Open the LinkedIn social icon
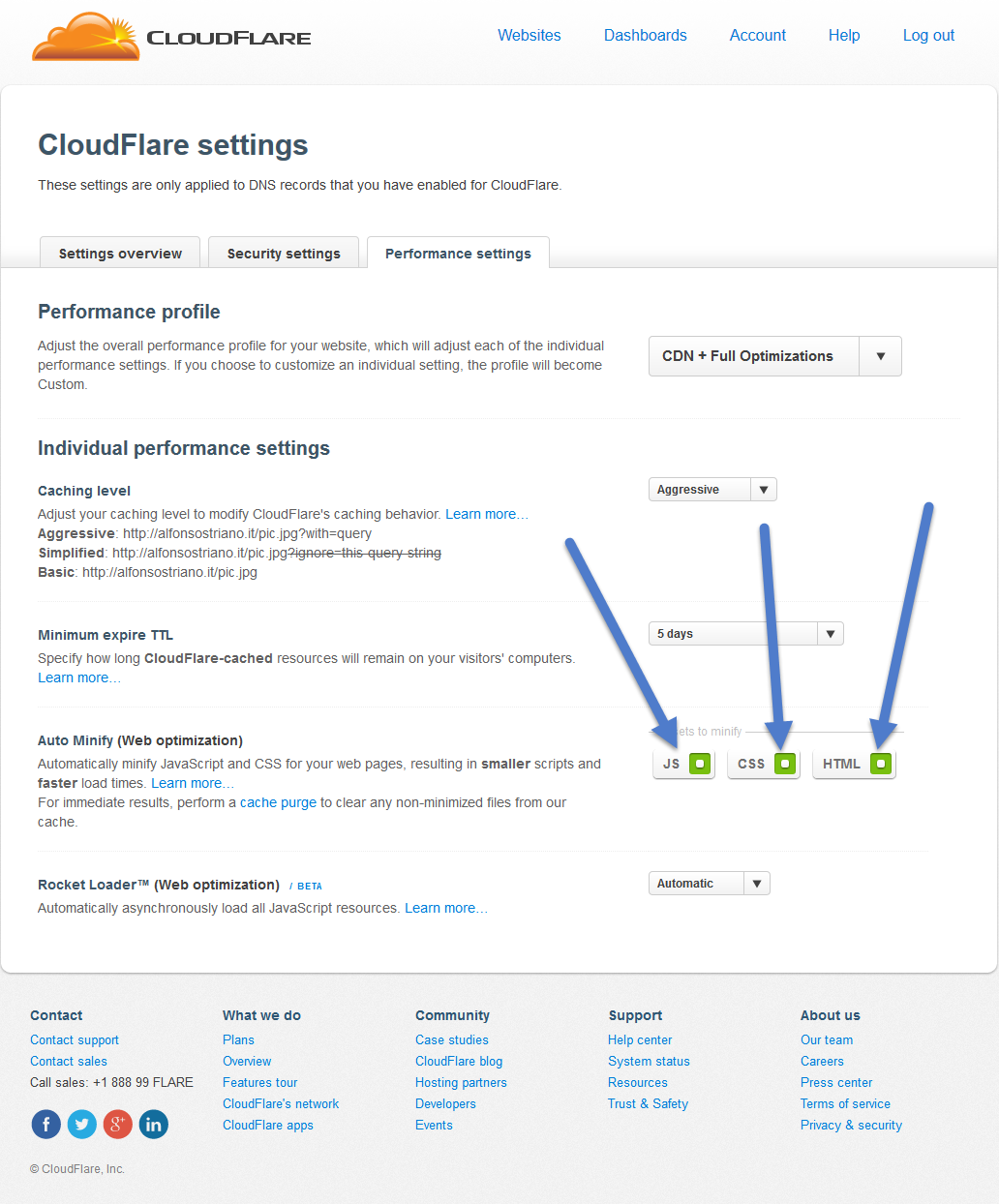999x1204 pixels. (153, 1124)
